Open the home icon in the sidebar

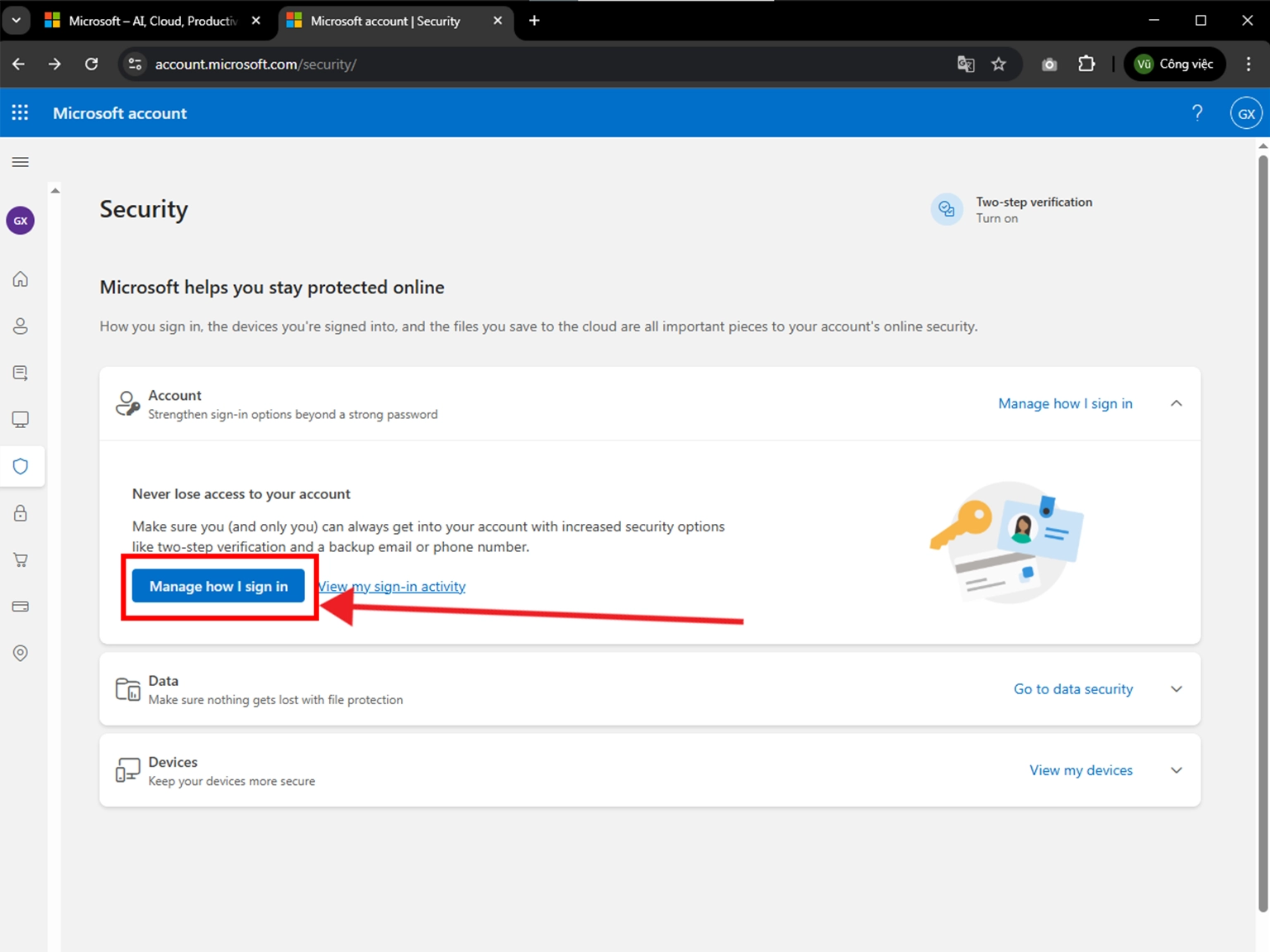(20, 278)
